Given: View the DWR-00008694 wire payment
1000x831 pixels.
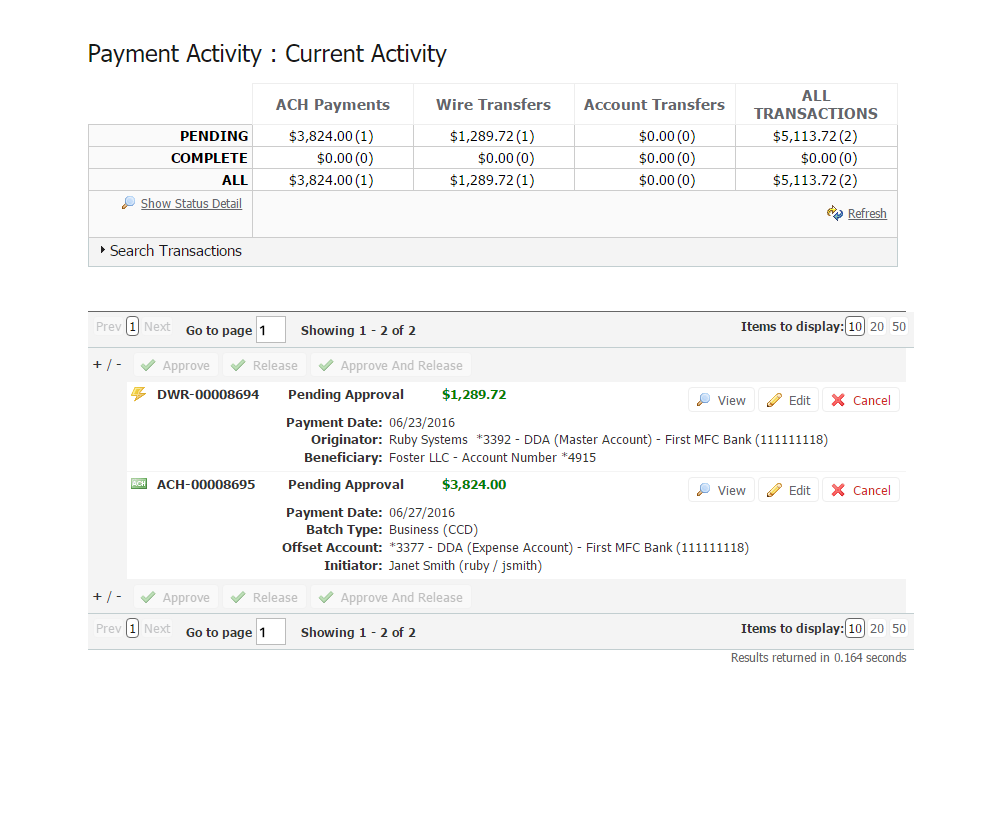Looking at the screenshot, I should 721,400.
